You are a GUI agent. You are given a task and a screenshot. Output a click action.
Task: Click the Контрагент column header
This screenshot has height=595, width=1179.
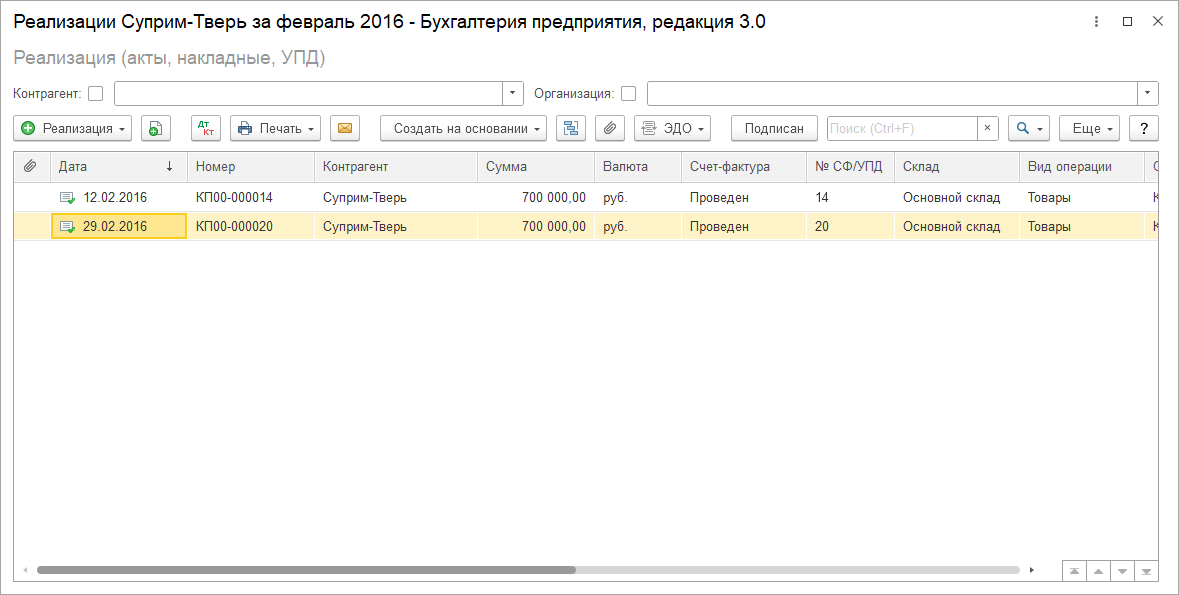click(x=396, y=166)
